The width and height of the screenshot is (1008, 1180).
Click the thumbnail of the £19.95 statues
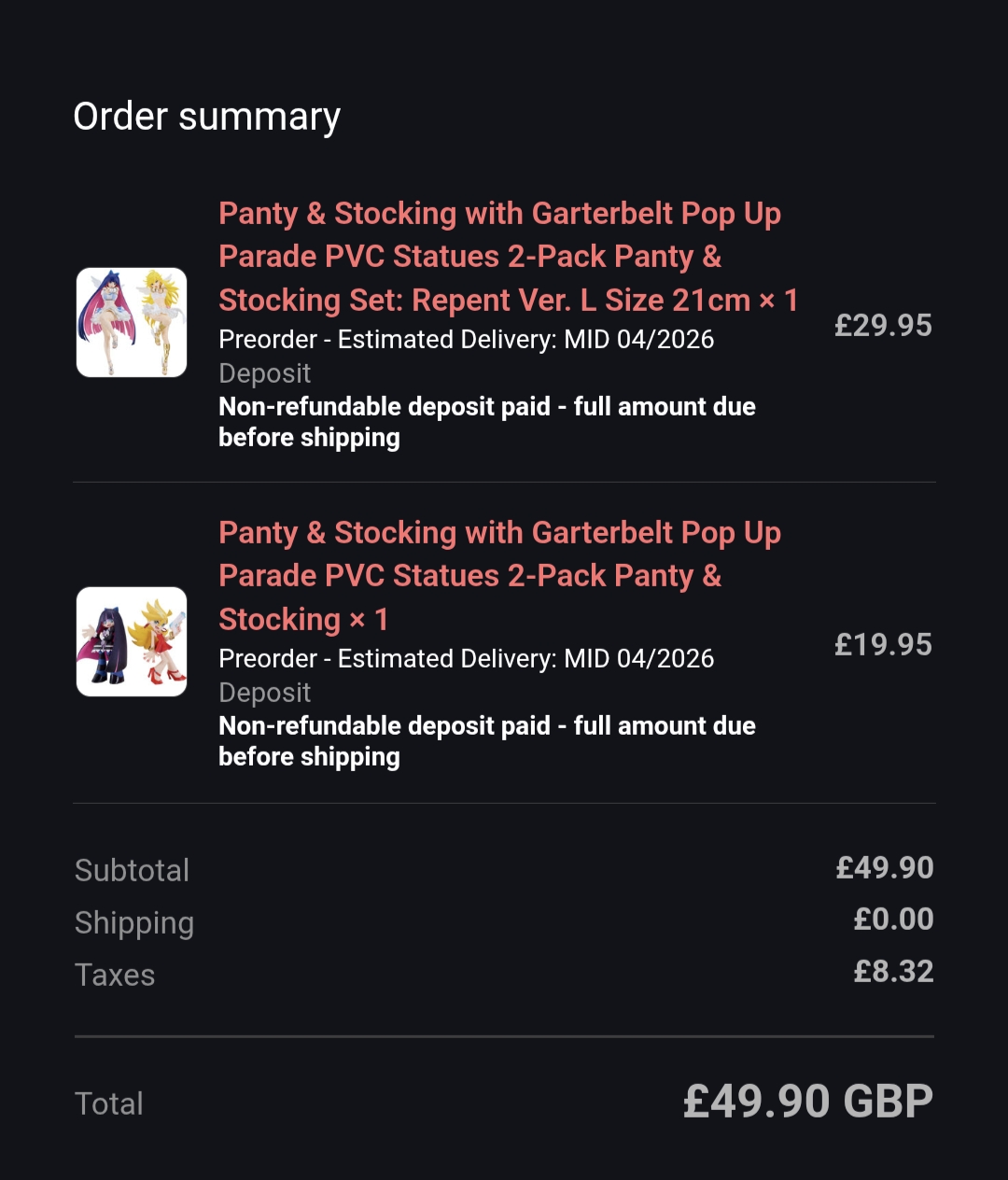pos(132,642)
